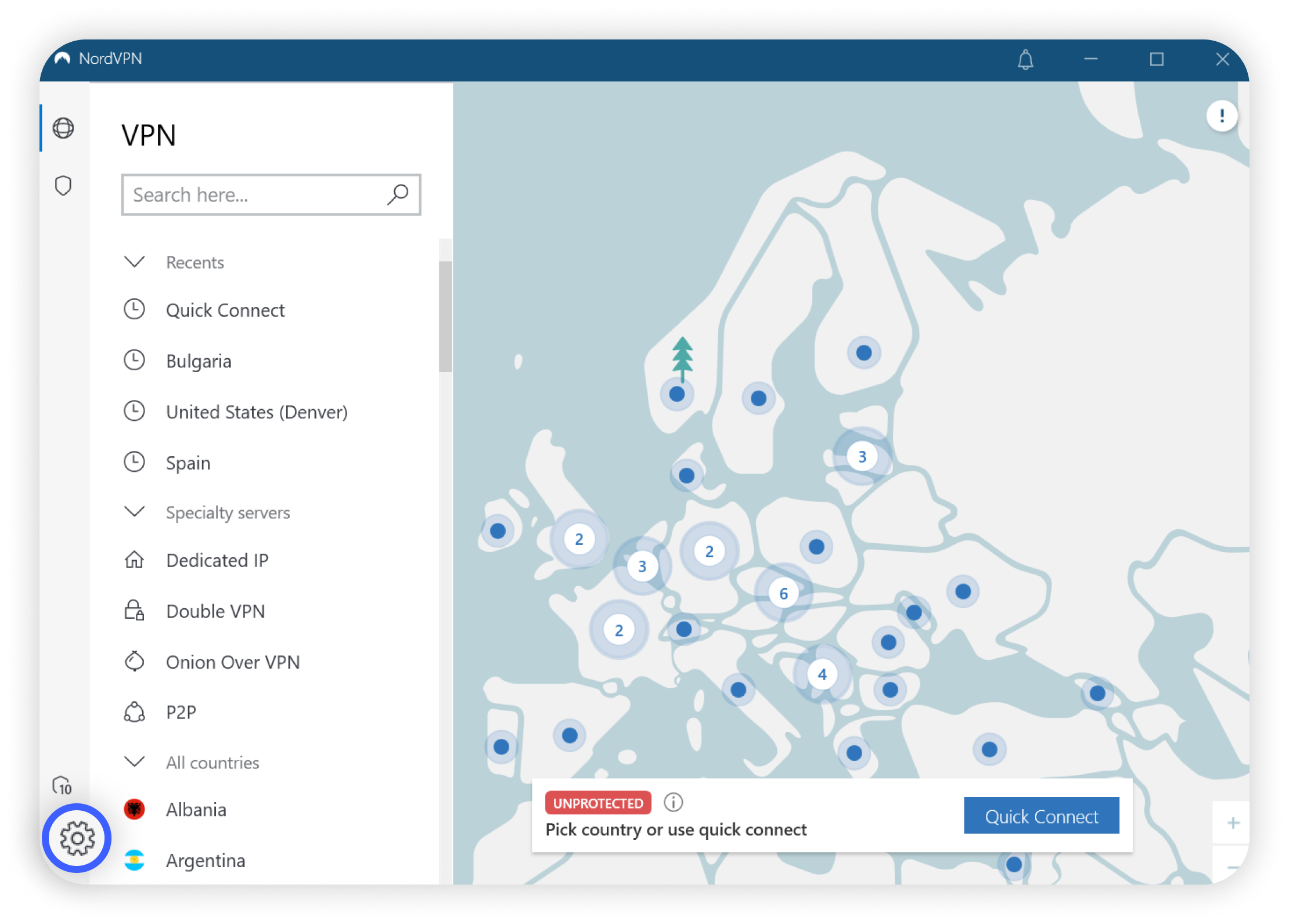
Task: Choose Albania from country list
Action: coord(196,810)
